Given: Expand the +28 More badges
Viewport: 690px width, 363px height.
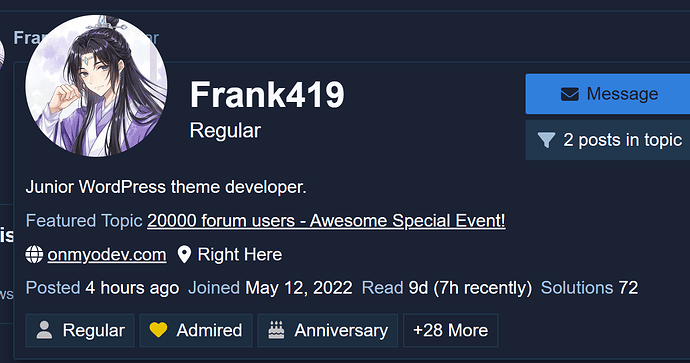Looking at the screenshot, I should click(x=451, y=330).
